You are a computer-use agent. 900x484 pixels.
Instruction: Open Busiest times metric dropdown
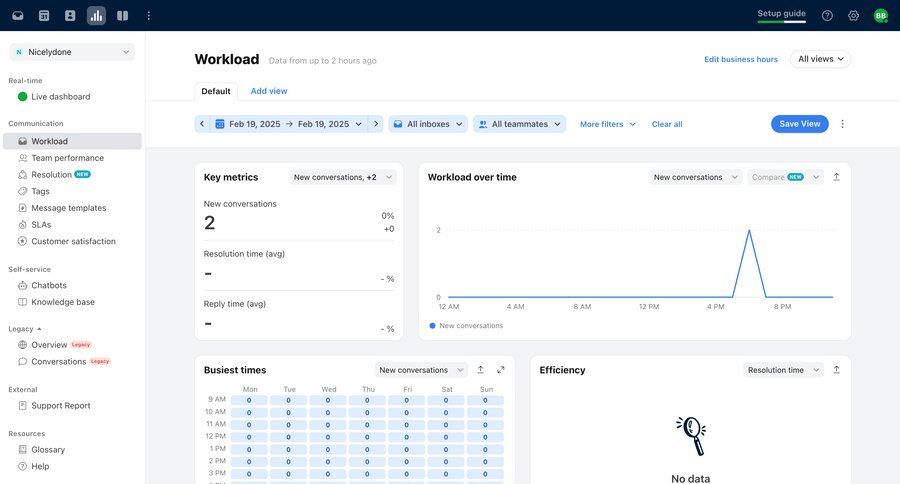421,370
